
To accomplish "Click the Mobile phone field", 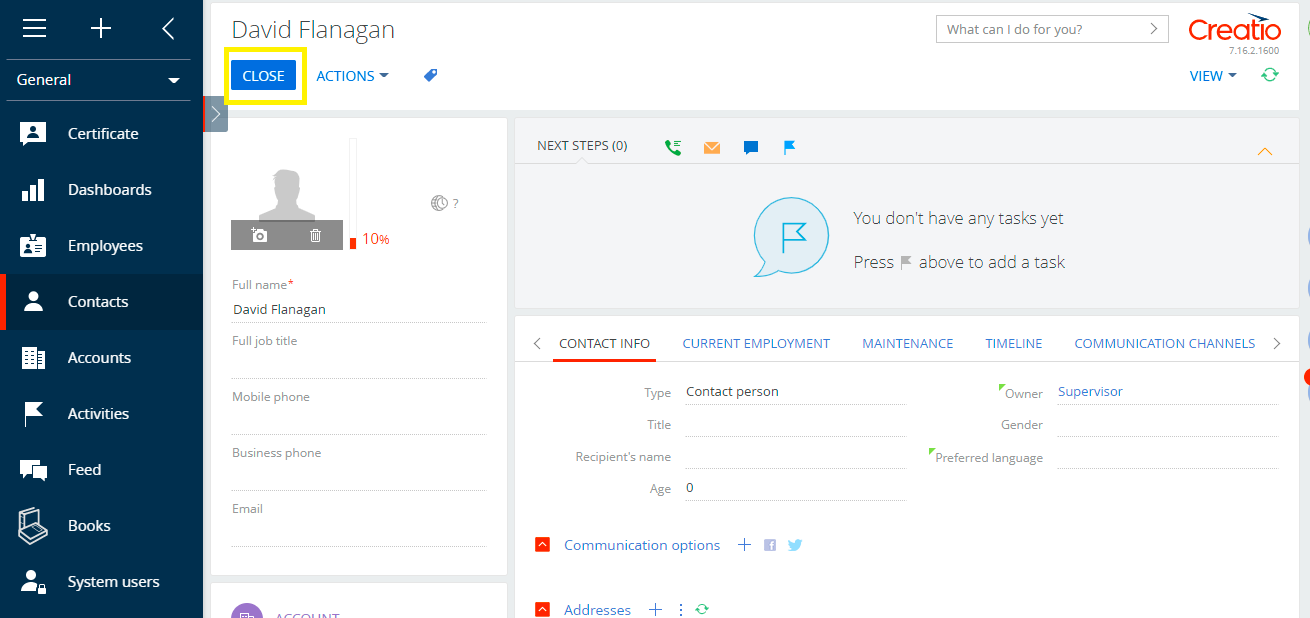I will coord(359,422).
